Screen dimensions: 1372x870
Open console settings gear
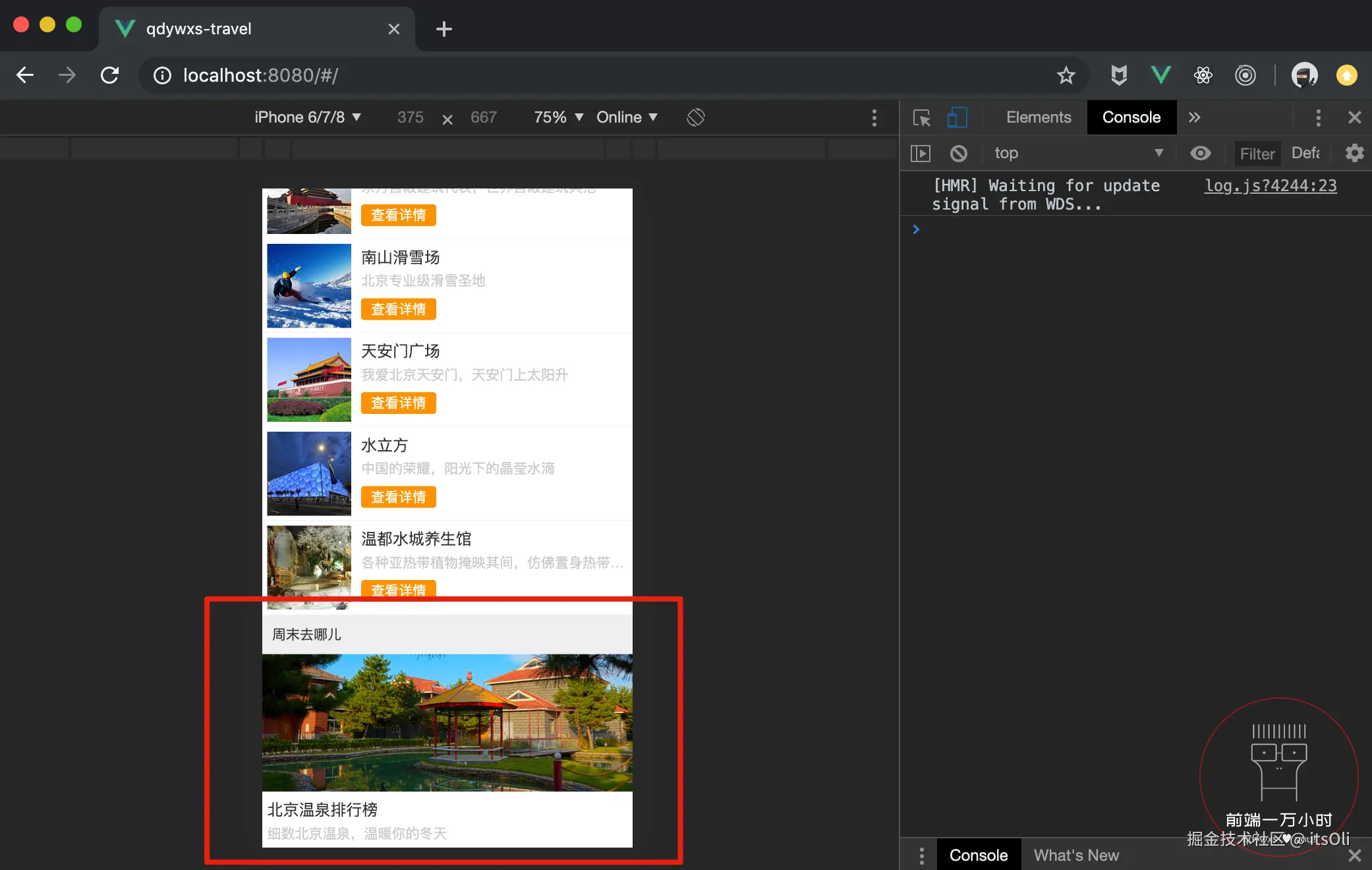1354,154
